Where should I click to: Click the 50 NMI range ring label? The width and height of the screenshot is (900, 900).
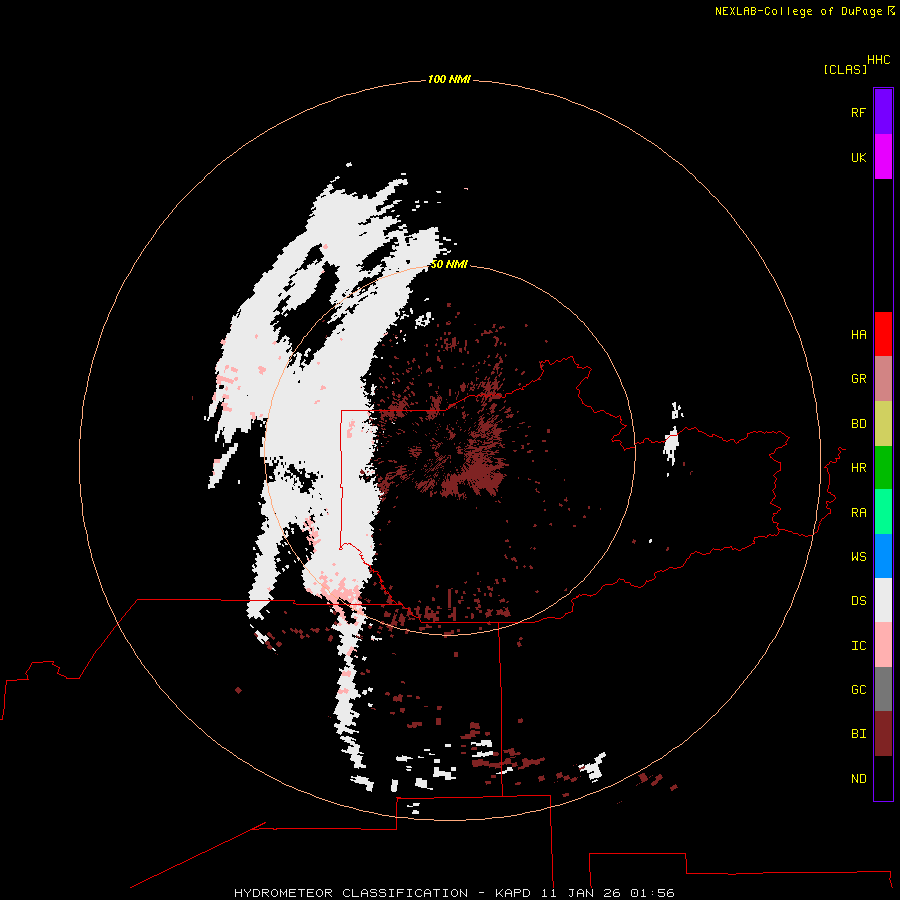pyautogui.click(x=449, y=264)
